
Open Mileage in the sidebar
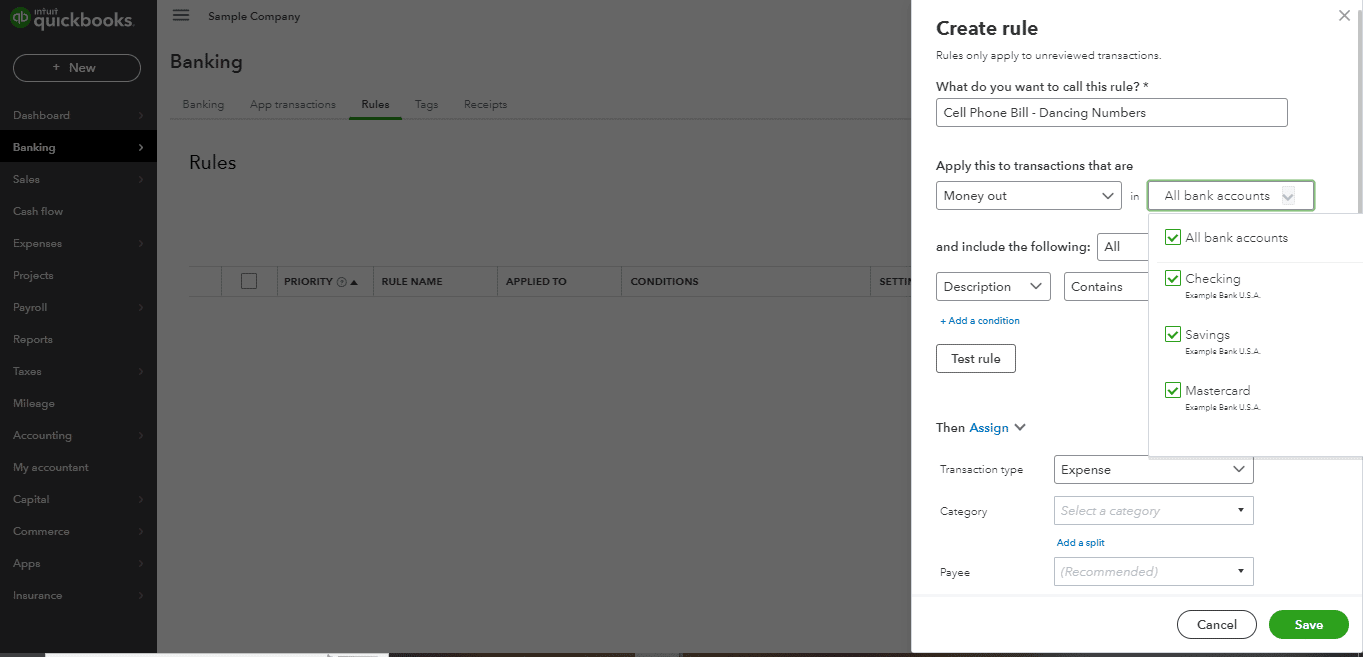tap(78, 403)
